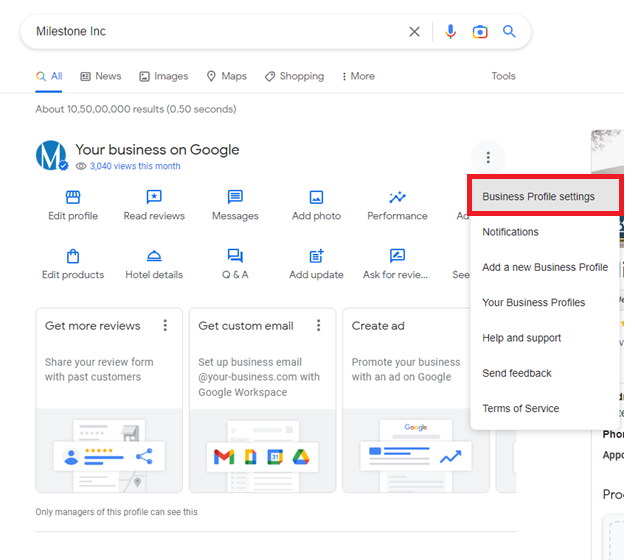The height and width of the screenshot is (560, 635).
Task: Open the search Tools option
Action: click(503, 76)
